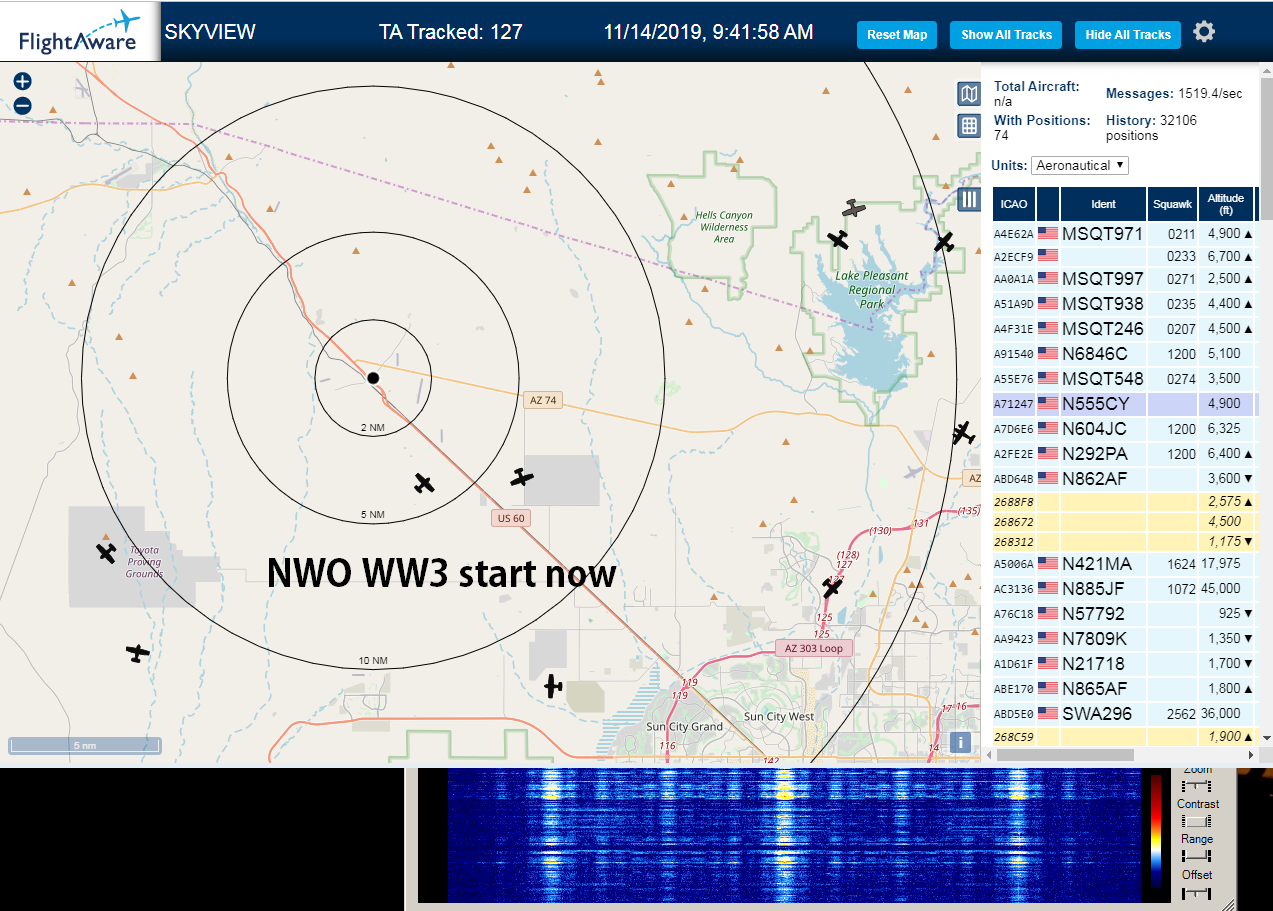Select the small light-purple aircraft icon
This screenshot has height=911, width=1273.
tap(912, 472)
